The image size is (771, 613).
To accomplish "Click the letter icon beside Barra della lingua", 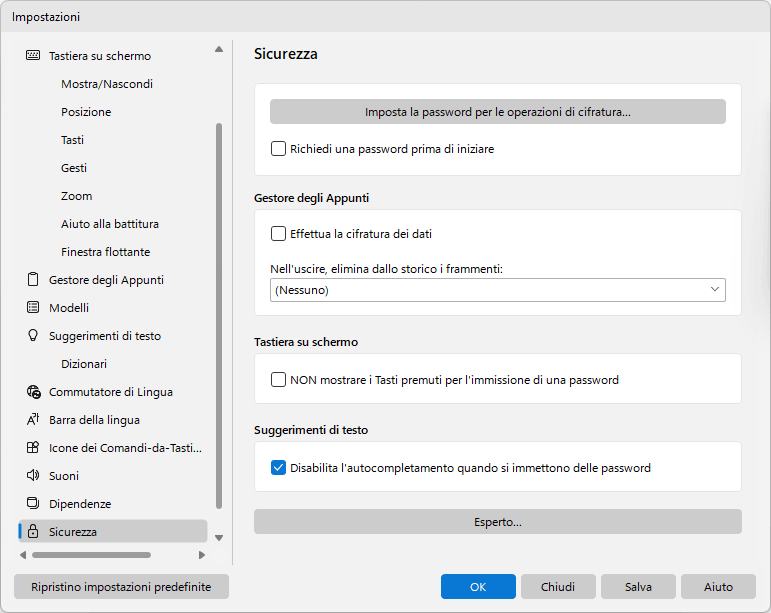I will click(x=33, y=419).
